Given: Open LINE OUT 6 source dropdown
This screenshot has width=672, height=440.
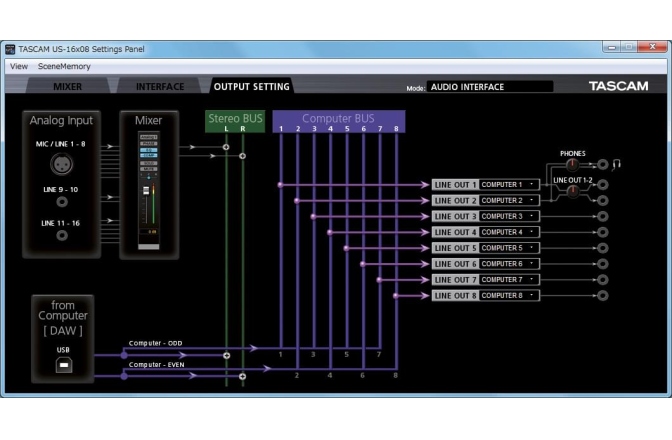Looking at the screenshot, I should (x=509, y=264).
